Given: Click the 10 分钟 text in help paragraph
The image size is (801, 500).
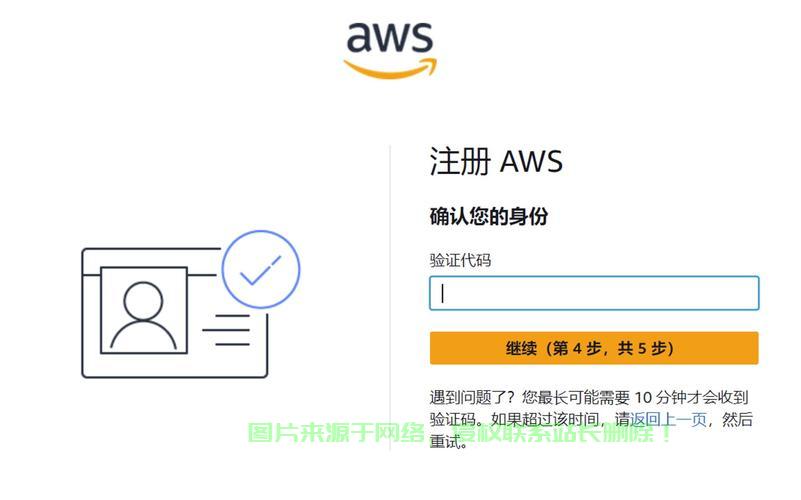Looking at the screenshot, I should click(659, 397).
